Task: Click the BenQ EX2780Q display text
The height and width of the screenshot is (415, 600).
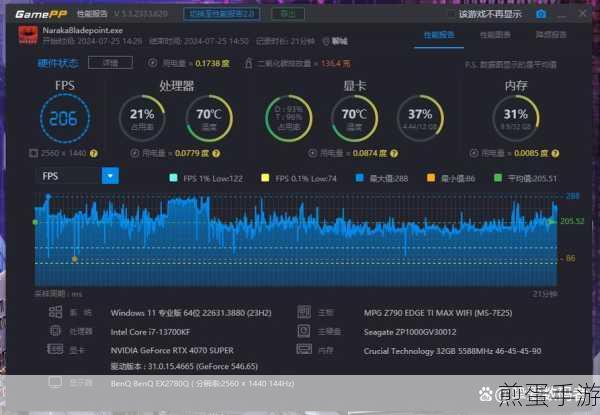Action: click(x=202, y=383)
